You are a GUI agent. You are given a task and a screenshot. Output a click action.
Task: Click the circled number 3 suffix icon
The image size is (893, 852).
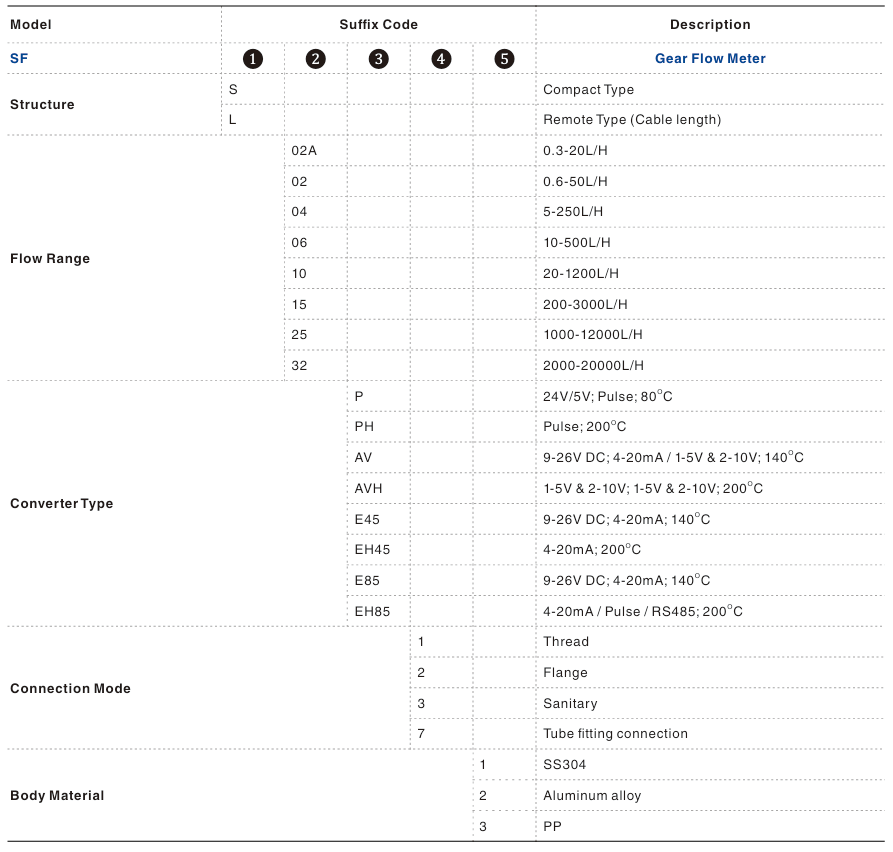coord(379,59)
